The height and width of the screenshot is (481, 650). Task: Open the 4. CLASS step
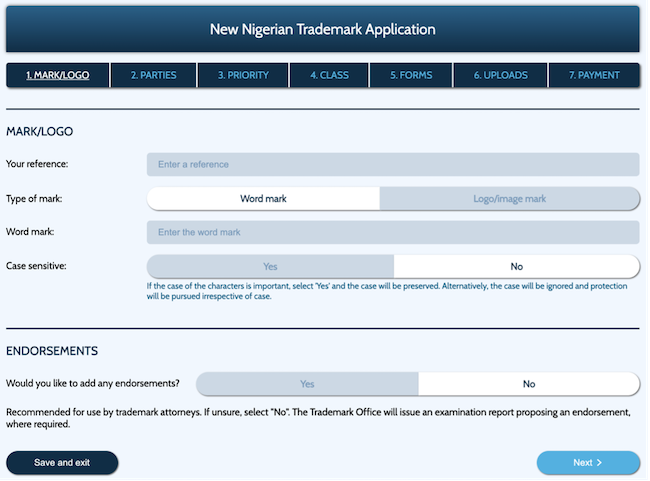pos(329,75)
